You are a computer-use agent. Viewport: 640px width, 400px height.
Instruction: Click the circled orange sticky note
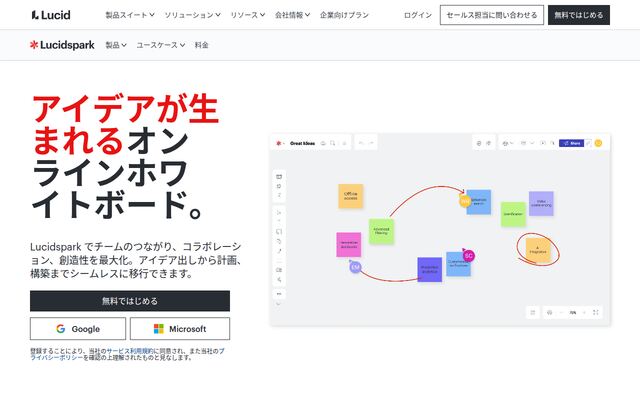pos(538,250)
